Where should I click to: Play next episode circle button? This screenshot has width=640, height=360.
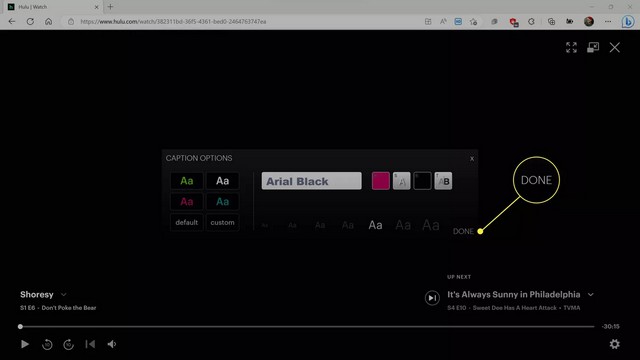coord(432,298)
